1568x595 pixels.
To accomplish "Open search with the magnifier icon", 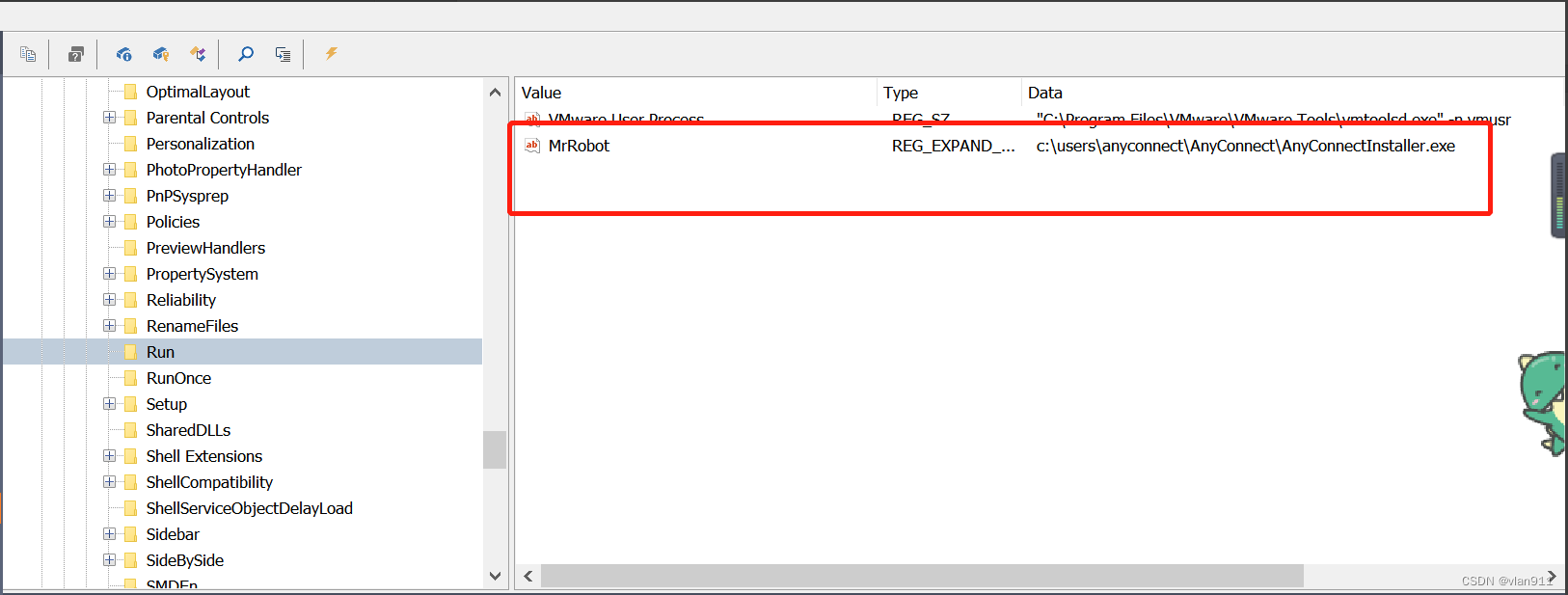I will 246,54.
